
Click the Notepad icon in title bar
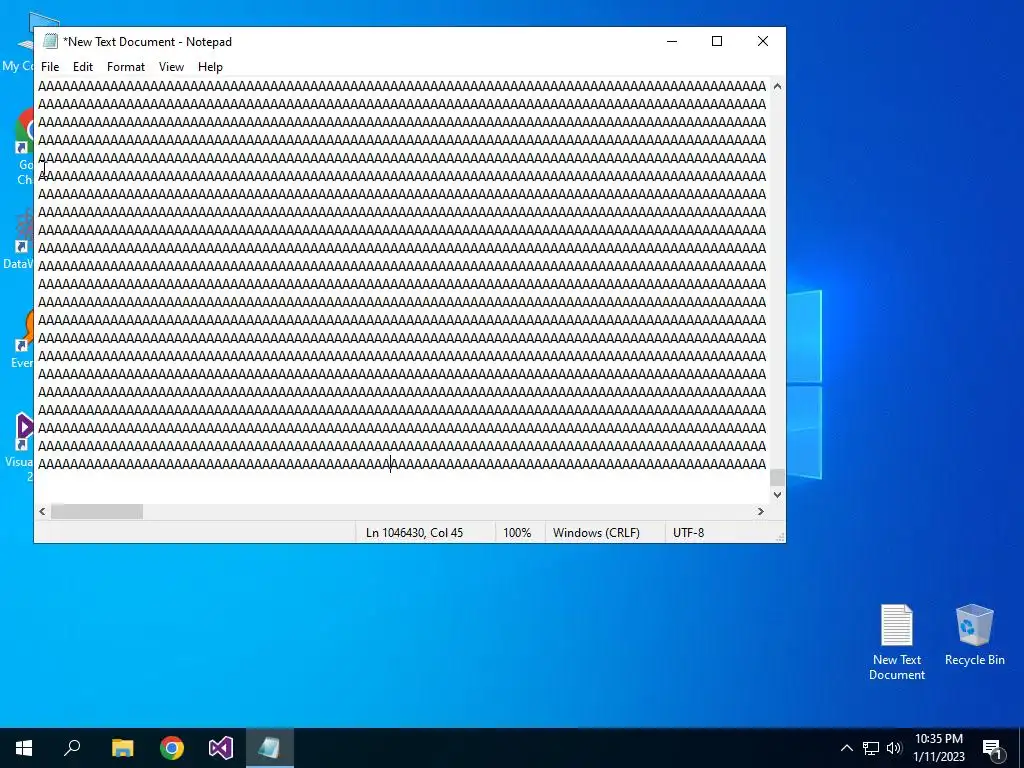pyautogui.click(x=50, y=41)
